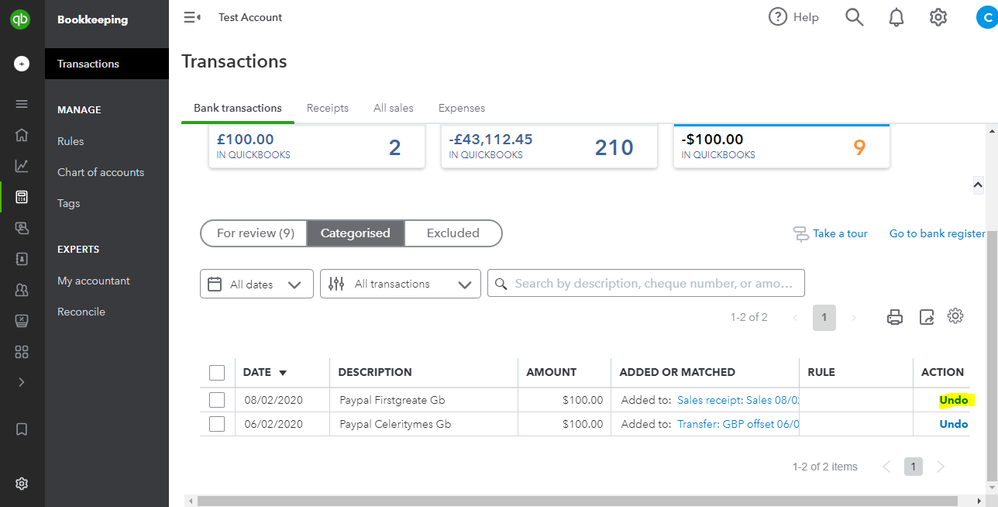Open table settings gear above Action column
998x507 pixels.
click(x=955, y=316)
